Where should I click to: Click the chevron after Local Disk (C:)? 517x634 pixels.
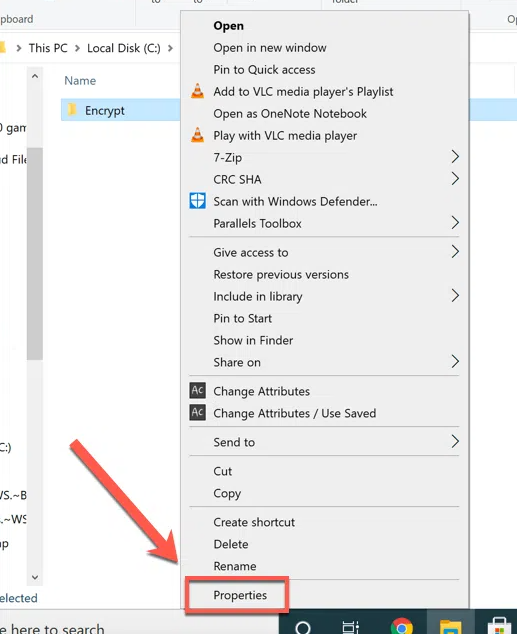tap(170, 48)
